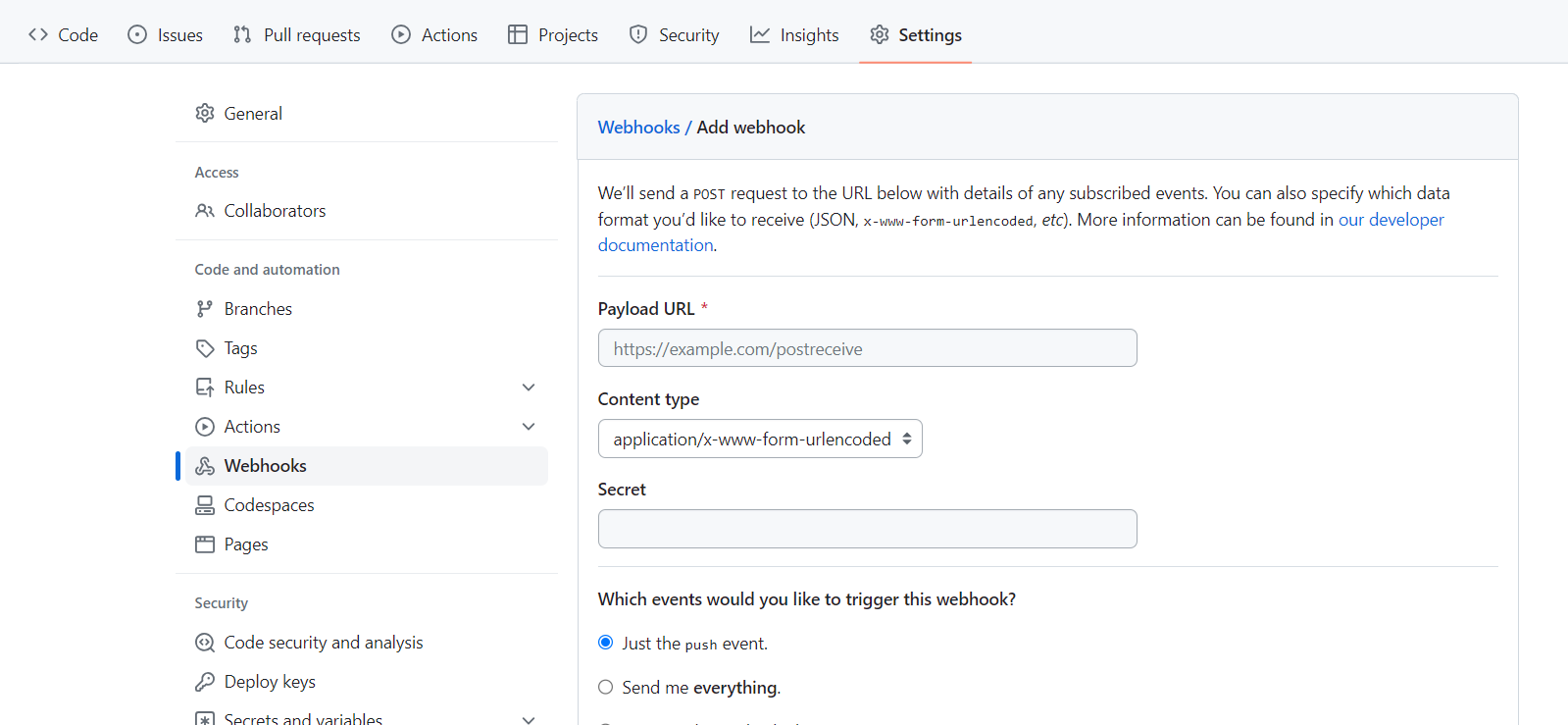Image resolution: width=1568 pixels, height=725 pixels.
Task: Switch to the Actions tab in top navigation
Action: (x=434, y=35)
